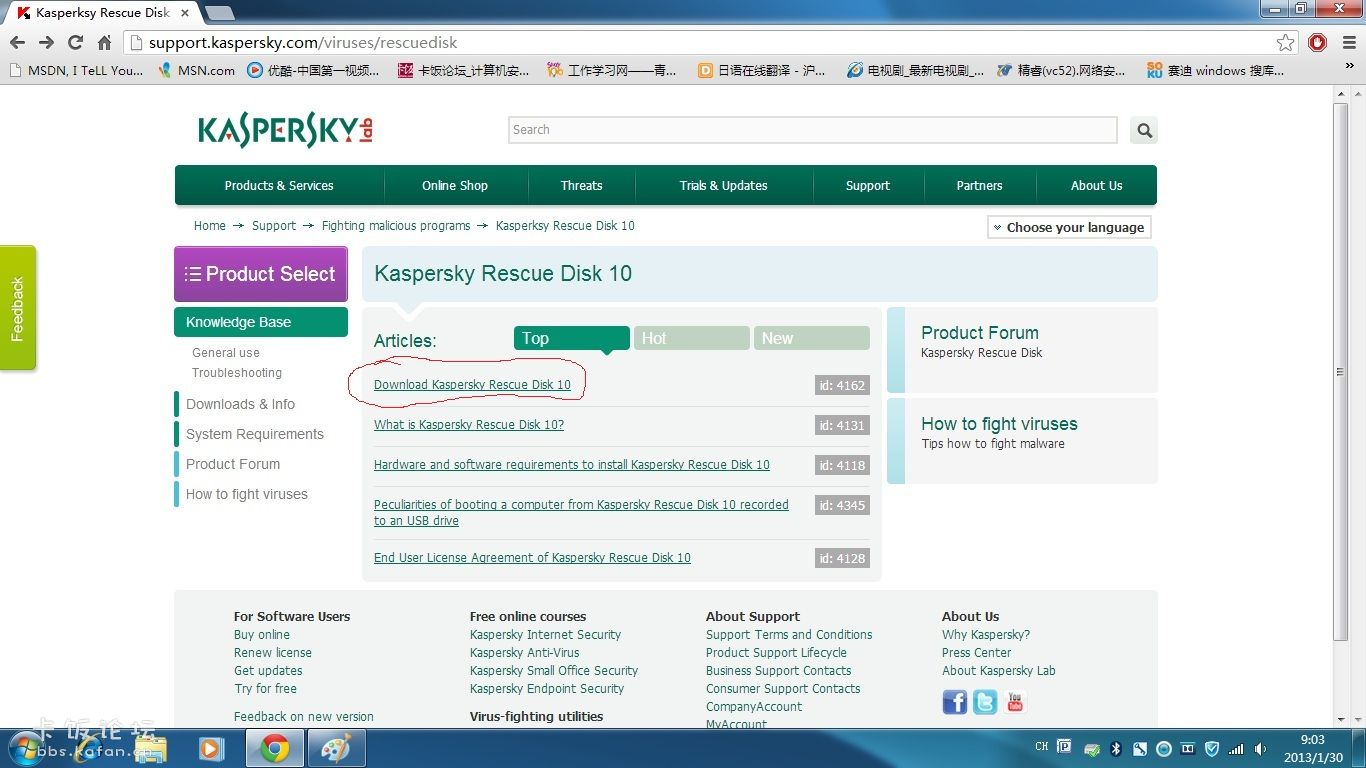This screenshot has width=1366, height=768.
Task: Open the Trials & Updates menu
Action: (x=724, y=186)
